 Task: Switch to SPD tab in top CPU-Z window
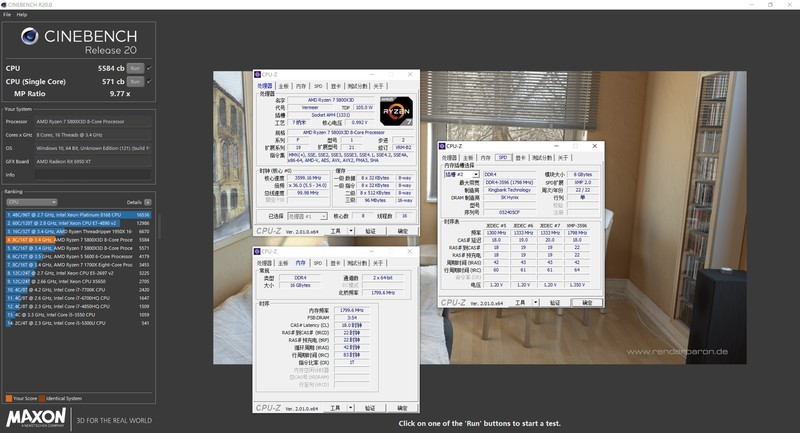click(318, 86)
